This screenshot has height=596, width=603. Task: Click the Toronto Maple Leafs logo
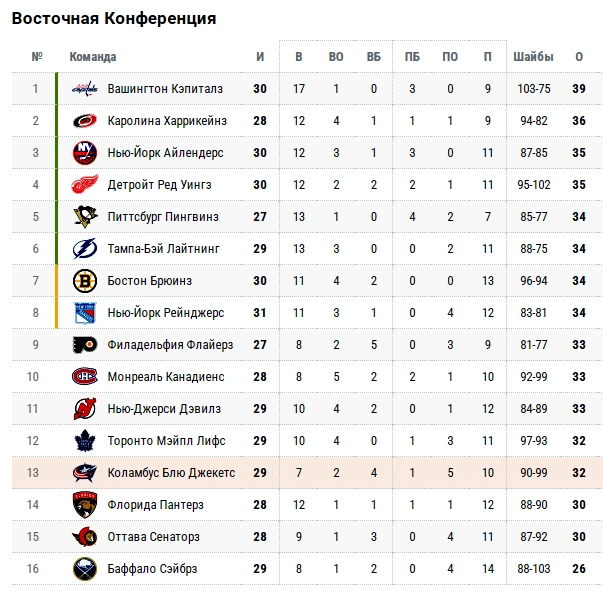pyautogui.click(x=85, y=441)
